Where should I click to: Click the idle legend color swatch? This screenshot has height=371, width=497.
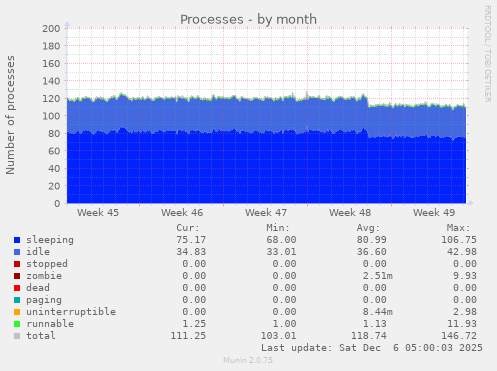tap(17, 252)
